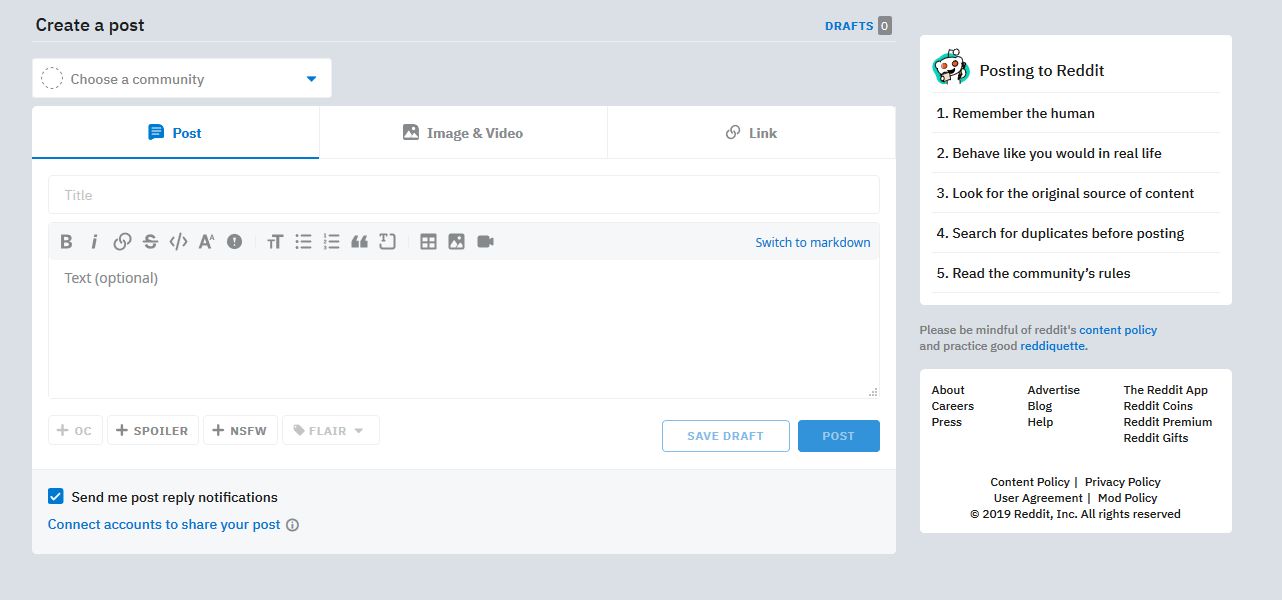Uncheck Send me post reply notifications
The height and width of the screenshot is (600, 1282).
(x=56, y=497)
